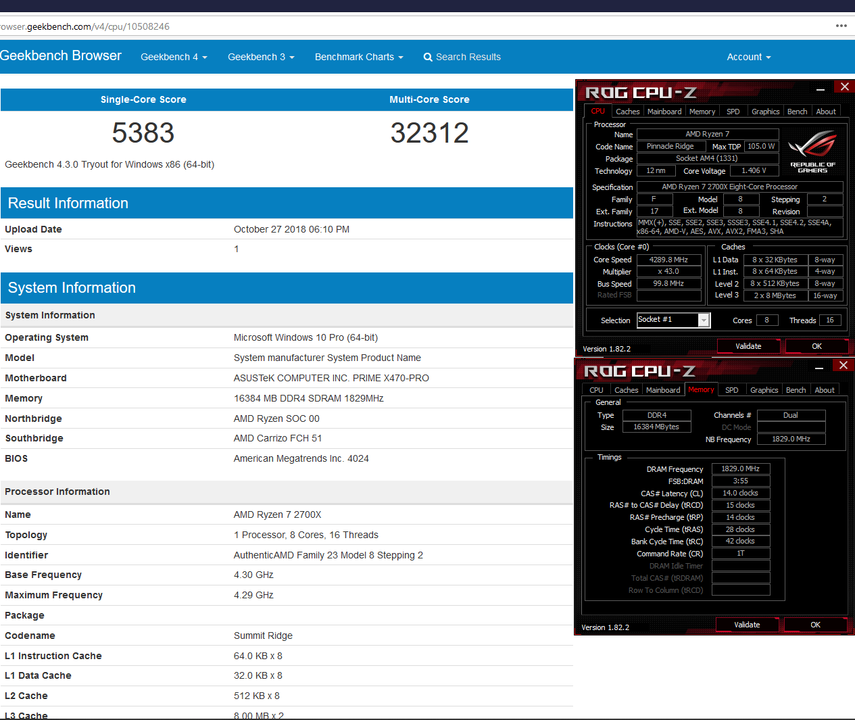
Task: Select the Core Speed 4289.8 MHz field
Action: (669, 260)
